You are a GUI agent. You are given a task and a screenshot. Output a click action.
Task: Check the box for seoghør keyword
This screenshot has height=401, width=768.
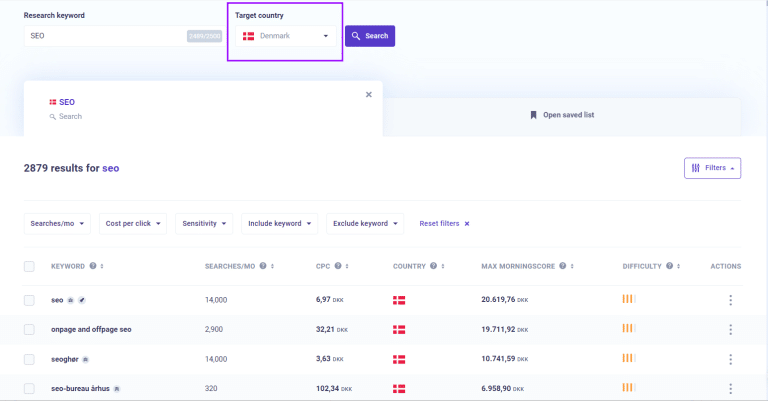click(x=29, y=359)
